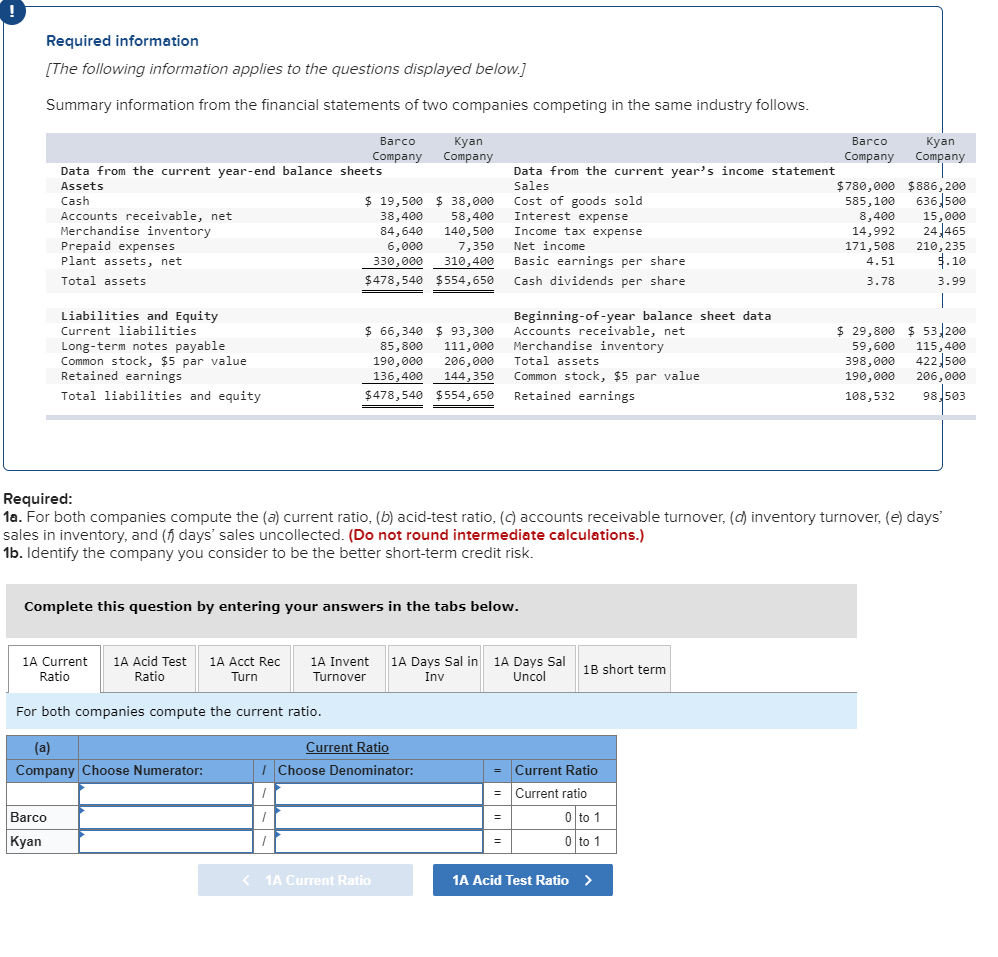Select the 1A Days Sal in Inv tab
Image resolution: width=998 pixels, height=957 pixels.
coord(434,669)
